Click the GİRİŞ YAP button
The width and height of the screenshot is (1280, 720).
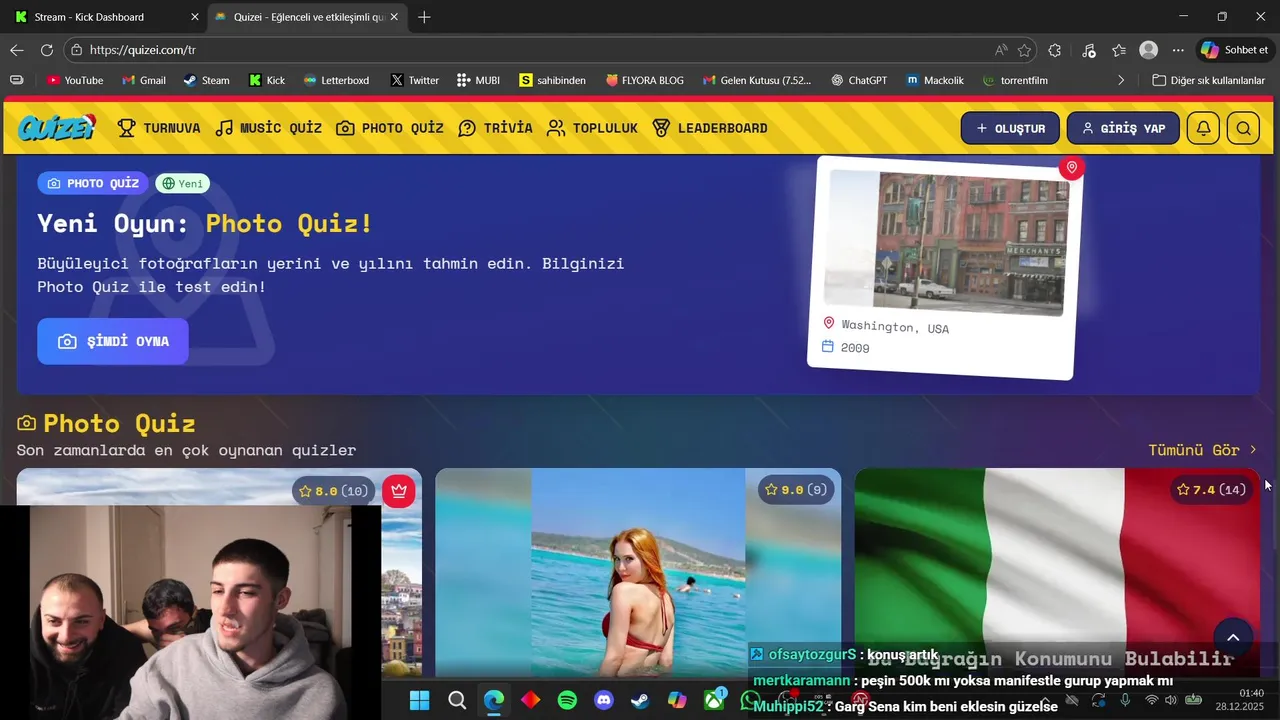[x=1123, y=128]
